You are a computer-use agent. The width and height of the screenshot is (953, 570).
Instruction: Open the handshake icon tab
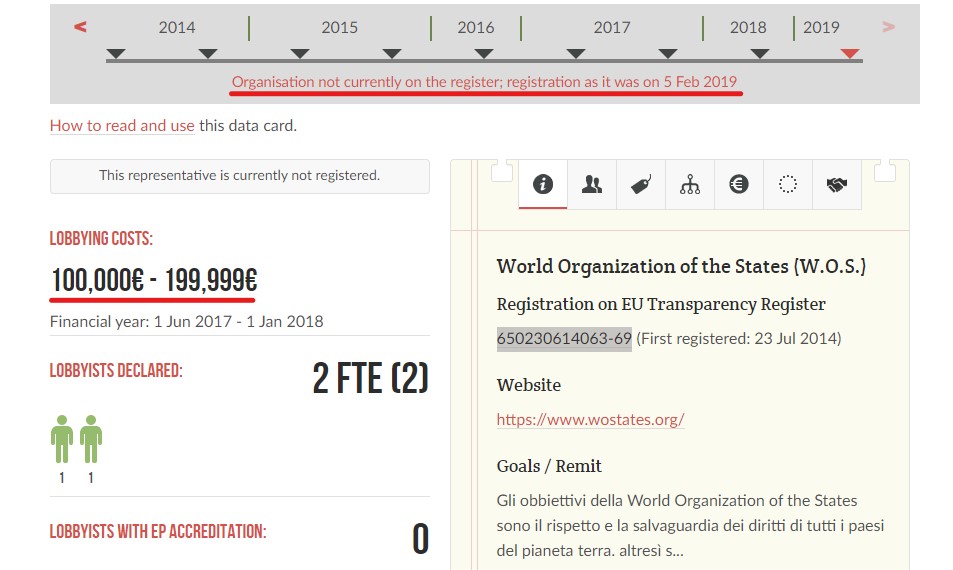point(837,184)
